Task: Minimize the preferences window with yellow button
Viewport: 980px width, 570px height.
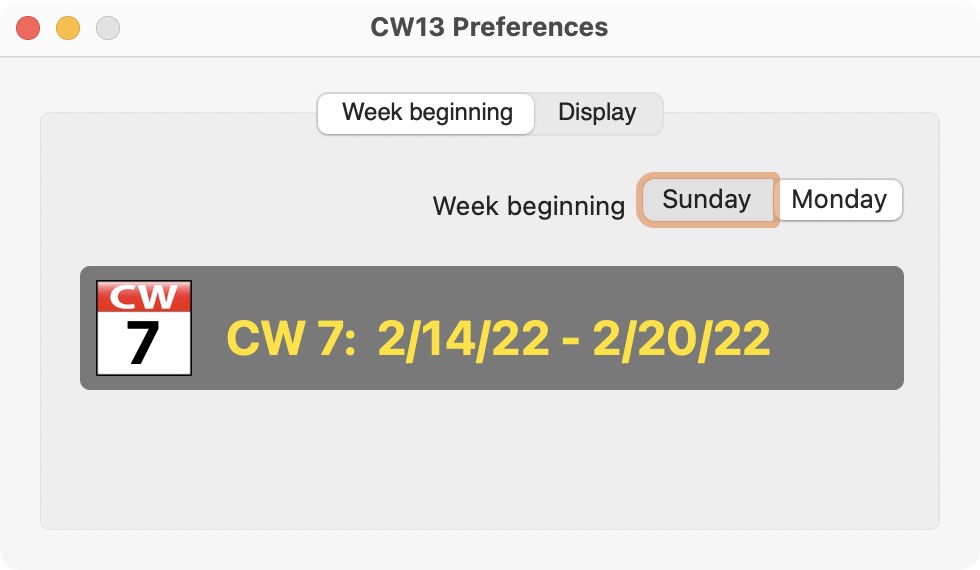Action: (x=68, y=28)
